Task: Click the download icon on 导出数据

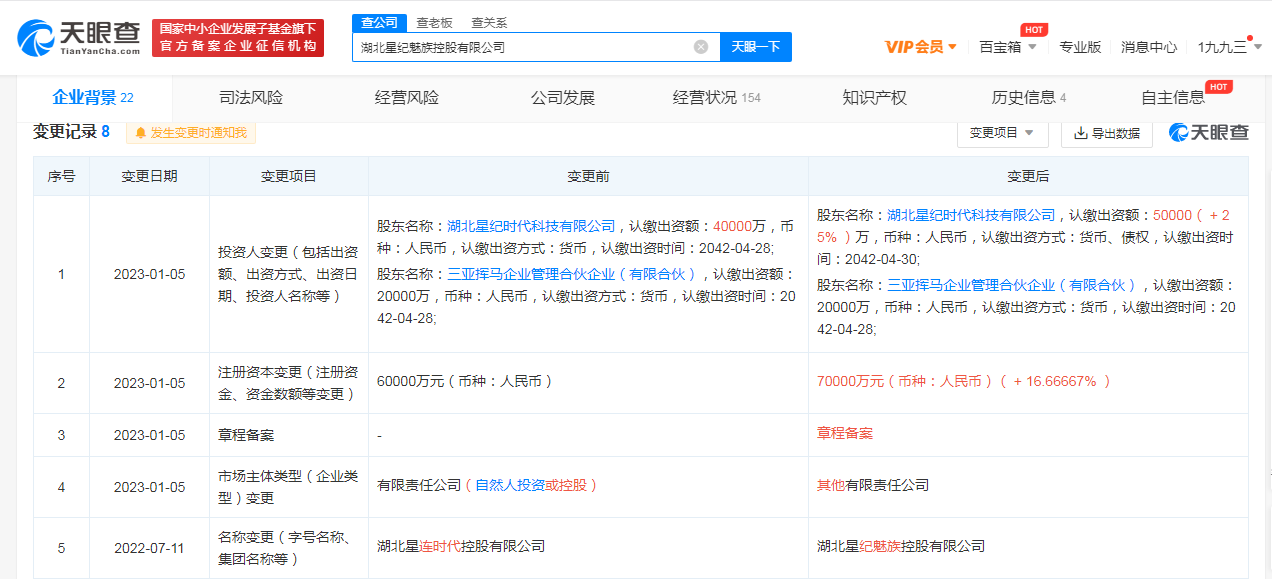Action: 1080,133
